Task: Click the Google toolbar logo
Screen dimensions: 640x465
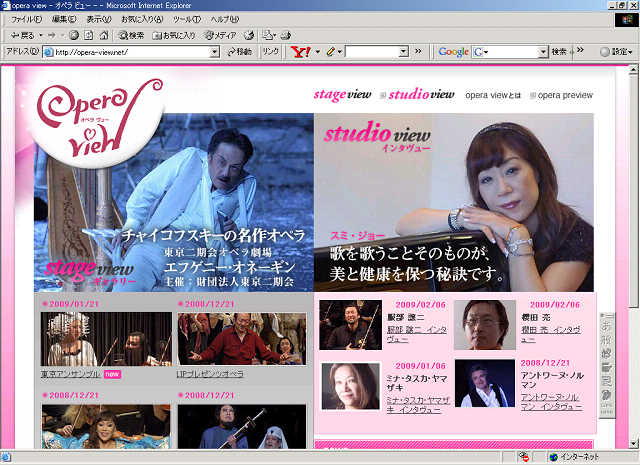Action: coord(453,52)
